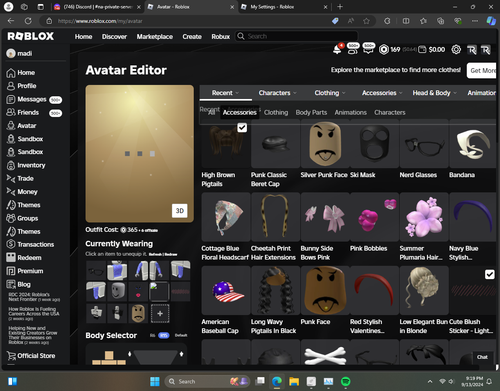500x391 pixels.
Task: Open Avatar from the sidebar
Action: point(21,126)
